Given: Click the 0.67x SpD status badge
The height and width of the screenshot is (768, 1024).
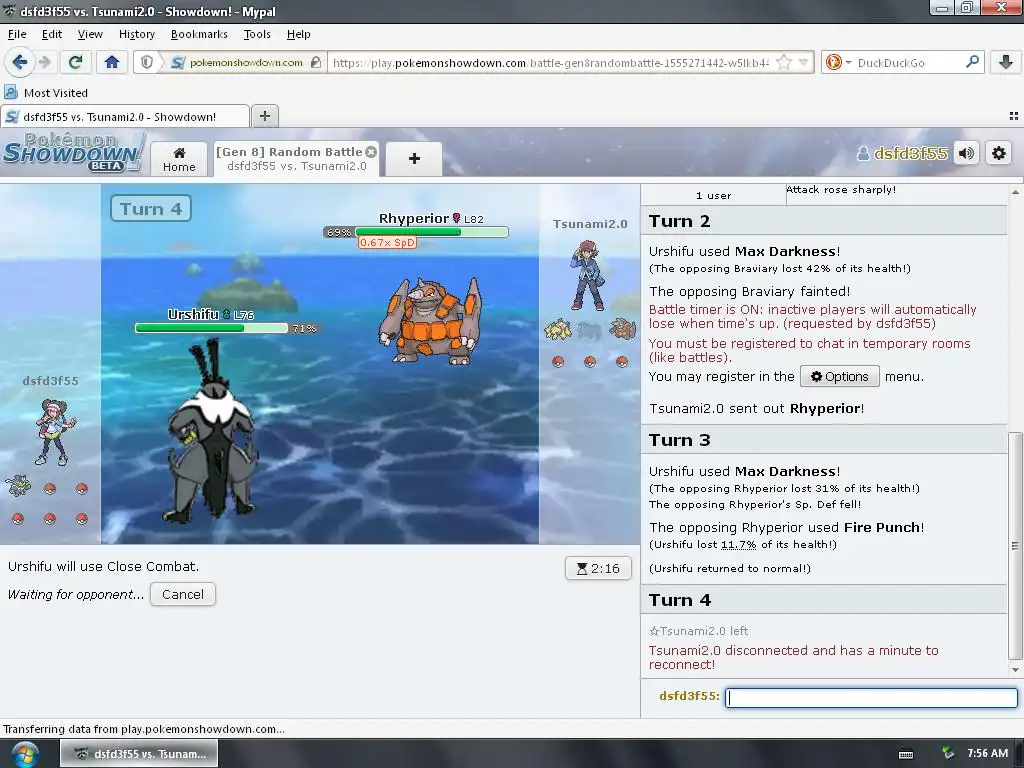Looking at the screenshot, I should click(387, 242).
